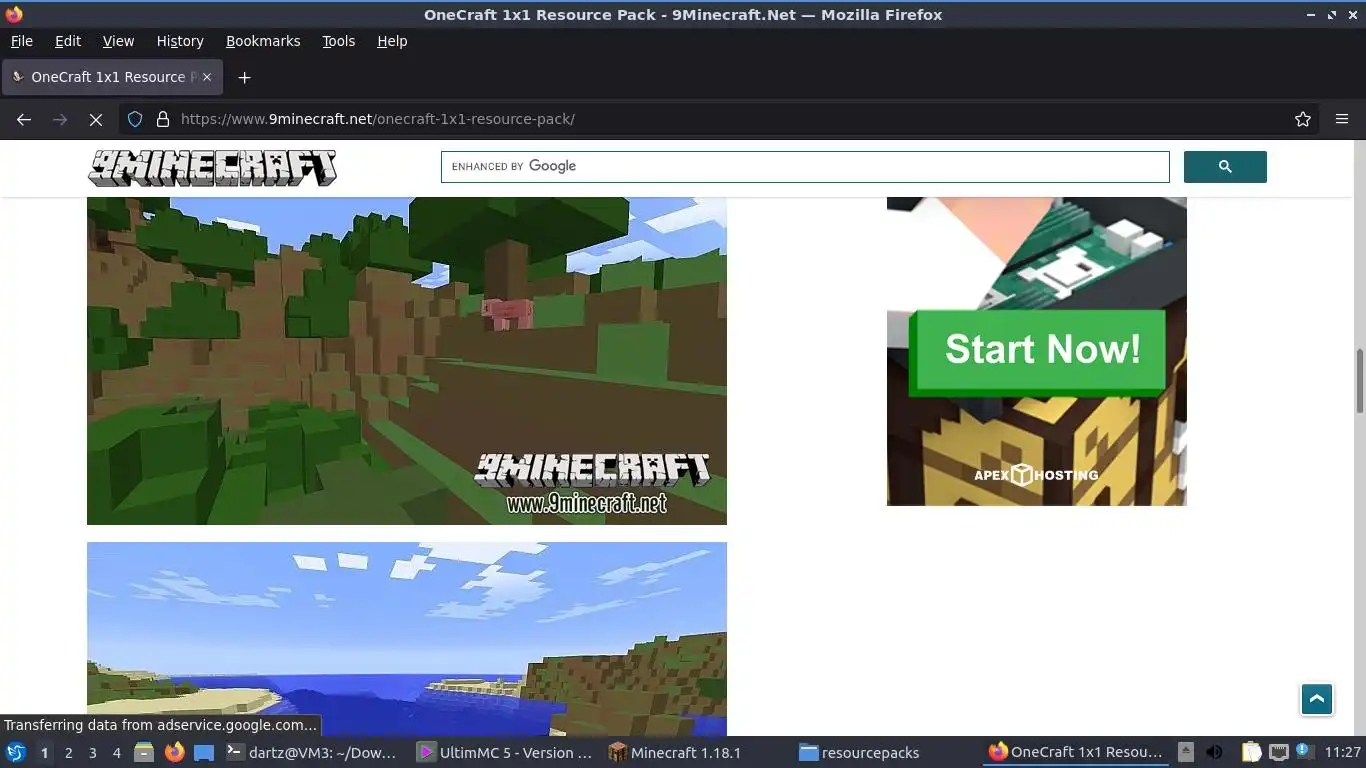
Task: Click the taskbar clock showing 11:27
Action: pos(1343,752)
